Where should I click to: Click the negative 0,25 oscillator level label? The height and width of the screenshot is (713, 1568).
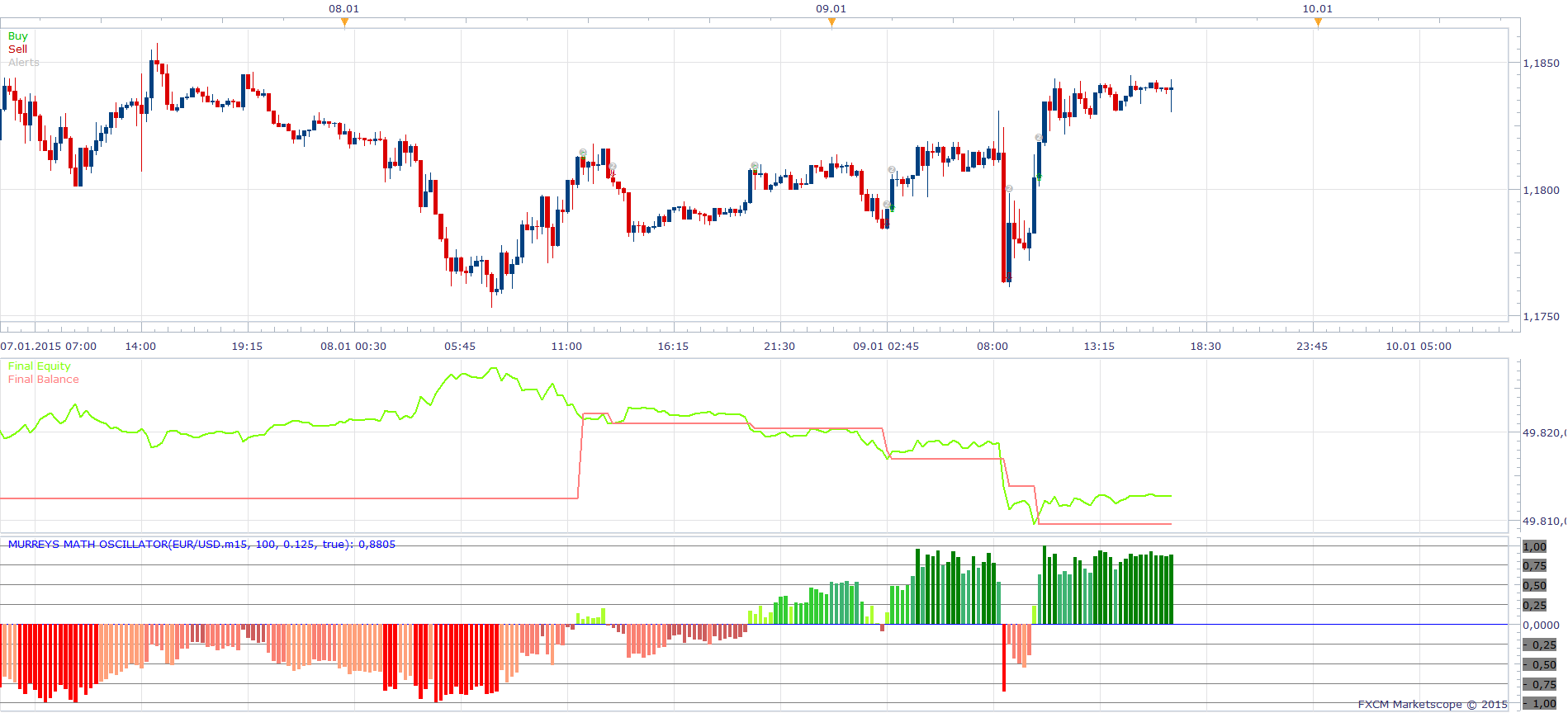point(1540,645)
